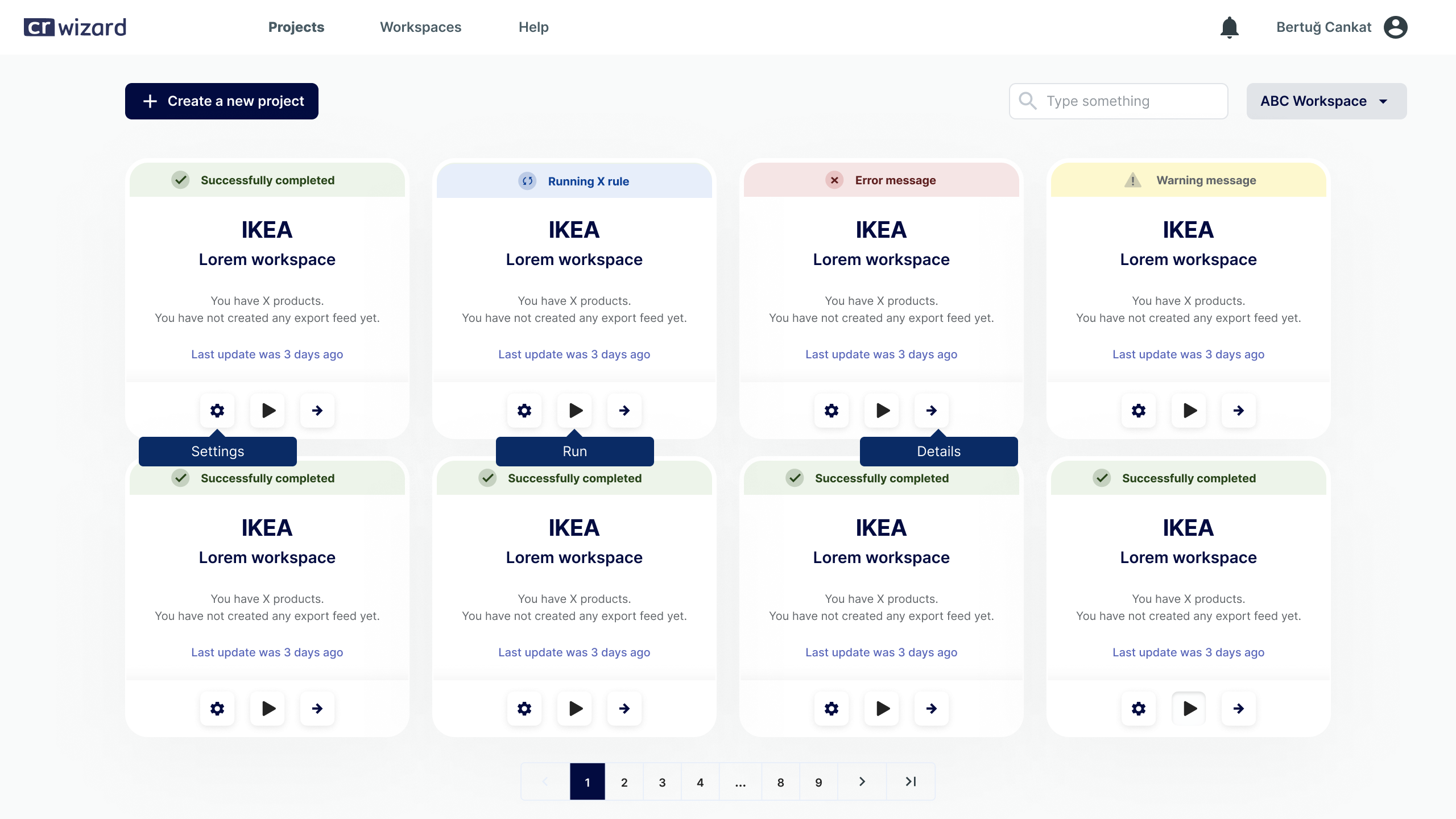This screenshot has height=819, width=1456.
Task: Click the red X error status icon
Action: click(x=834, y=180)
